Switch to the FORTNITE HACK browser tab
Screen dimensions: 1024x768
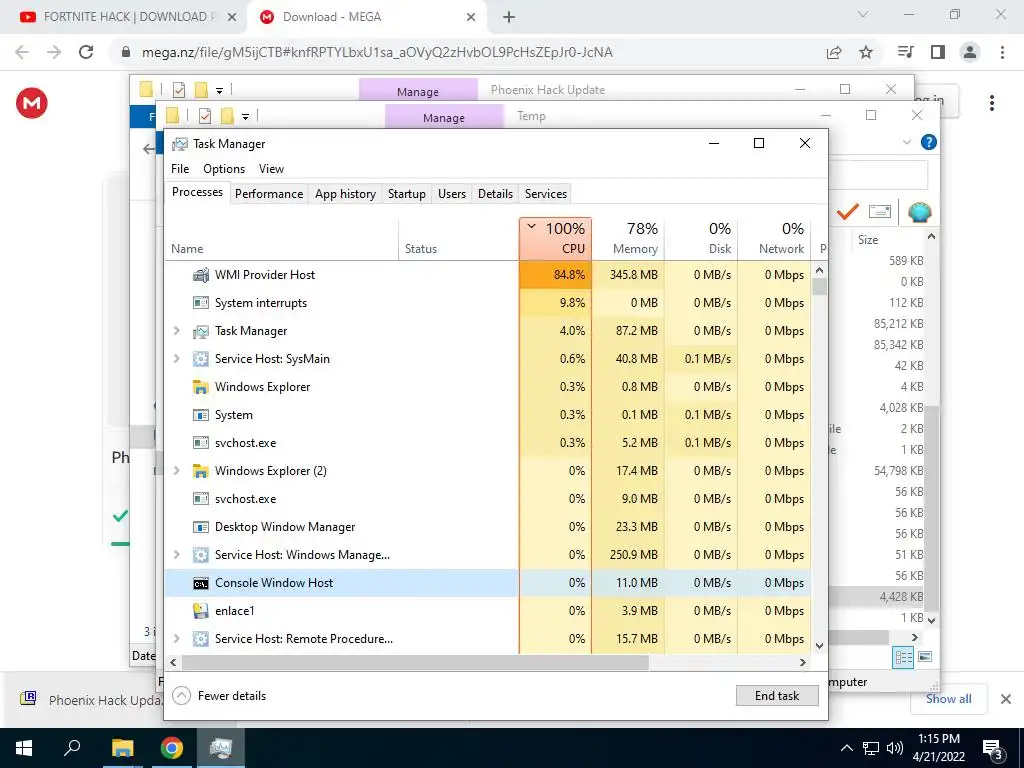pos(121,17)
